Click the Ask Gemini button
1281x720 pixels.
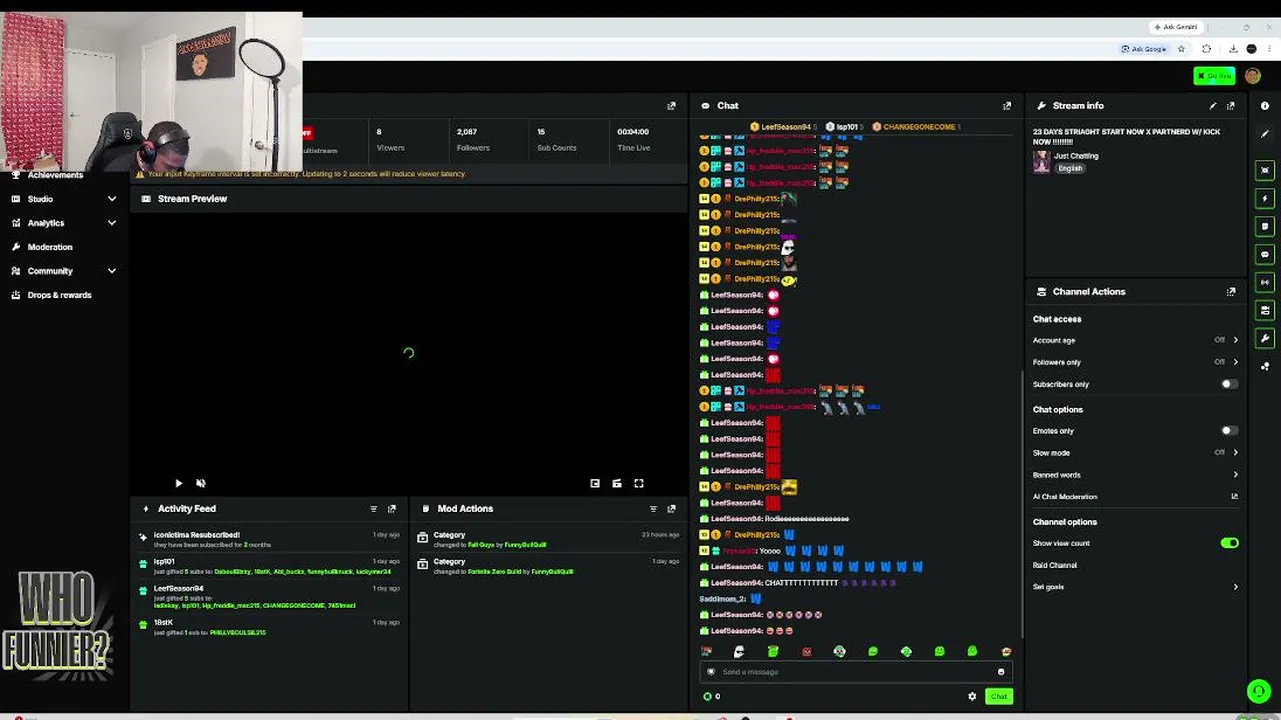[1175, 27]
